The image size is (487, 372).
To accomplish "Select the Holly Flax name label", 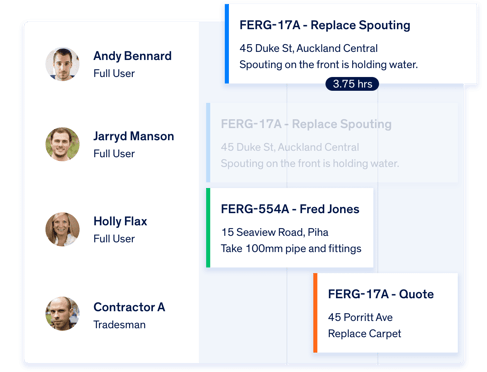I will click(120, 221).
